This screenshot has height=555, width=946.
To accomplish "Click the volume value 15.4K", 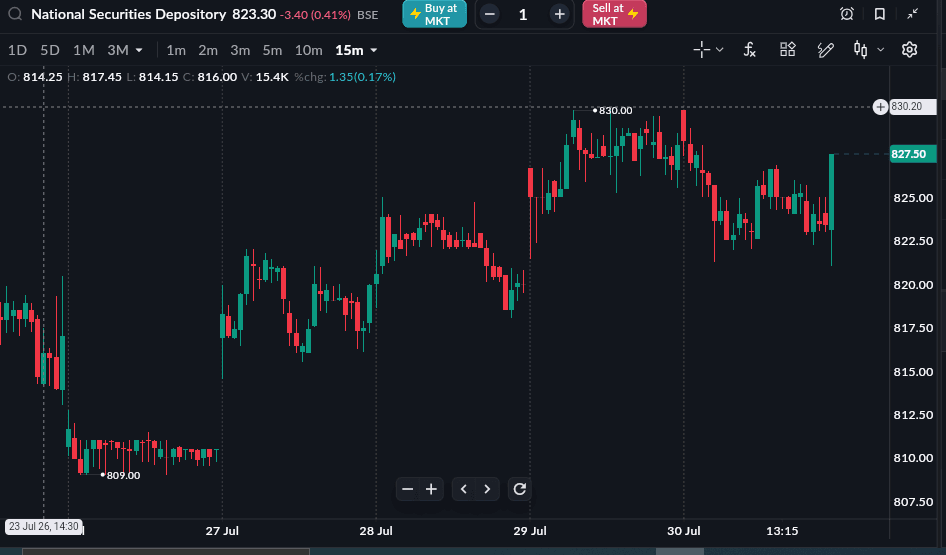I will coord(272,77).
